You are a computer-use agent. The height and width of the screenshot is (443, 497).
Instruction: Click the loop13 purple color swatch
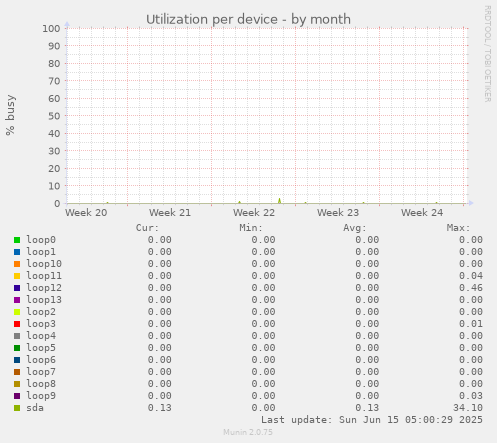tap(17, 300)
